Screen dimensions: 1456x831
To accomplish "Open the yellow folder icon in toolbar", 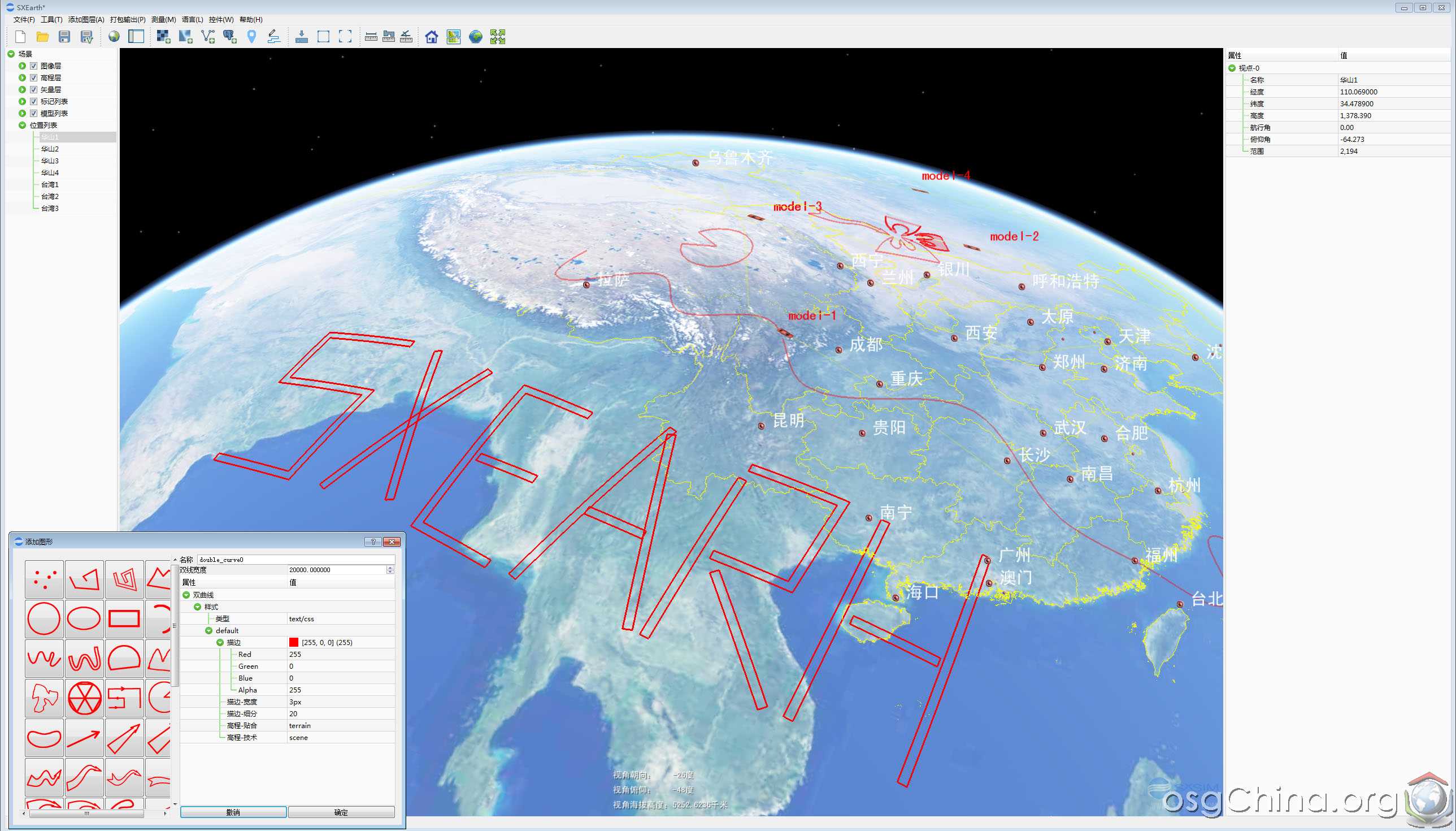I will (42, 37).
